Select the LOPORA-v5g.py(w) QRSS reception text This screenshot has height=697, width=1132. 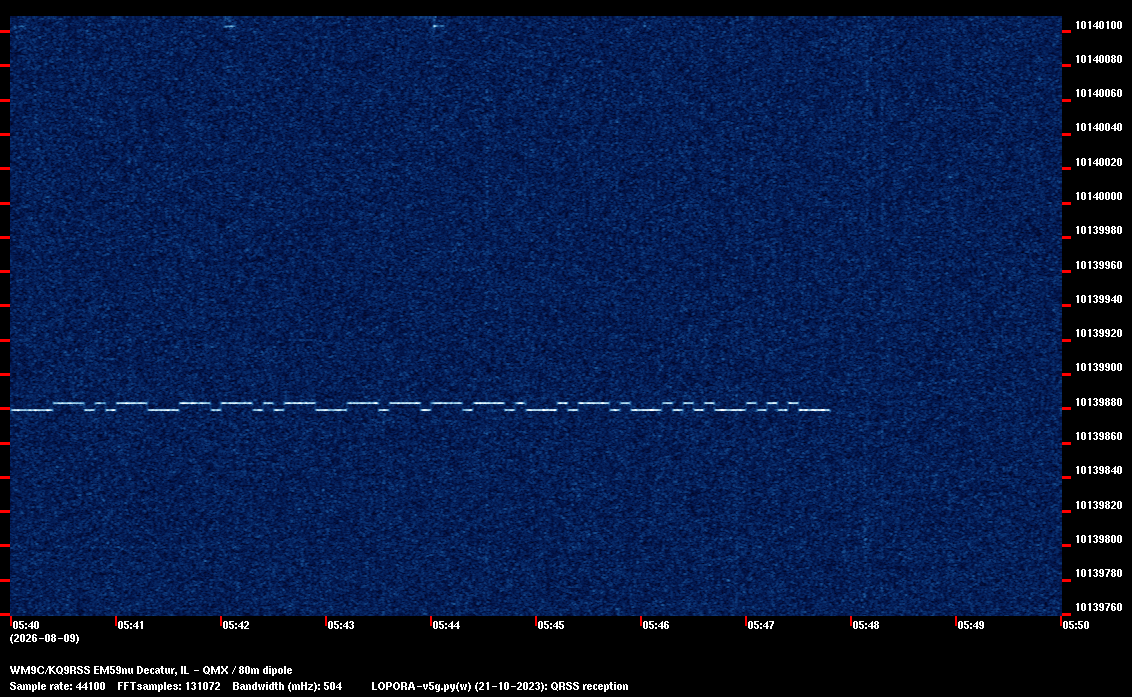(x=500, y=686)
